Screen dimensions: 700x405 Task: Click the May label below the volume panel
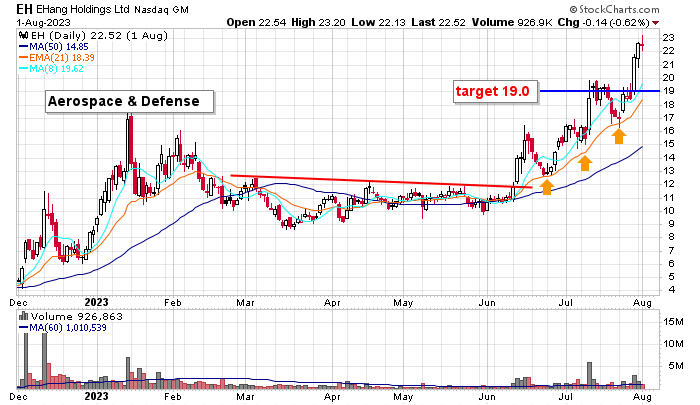[x=403, y=397]
